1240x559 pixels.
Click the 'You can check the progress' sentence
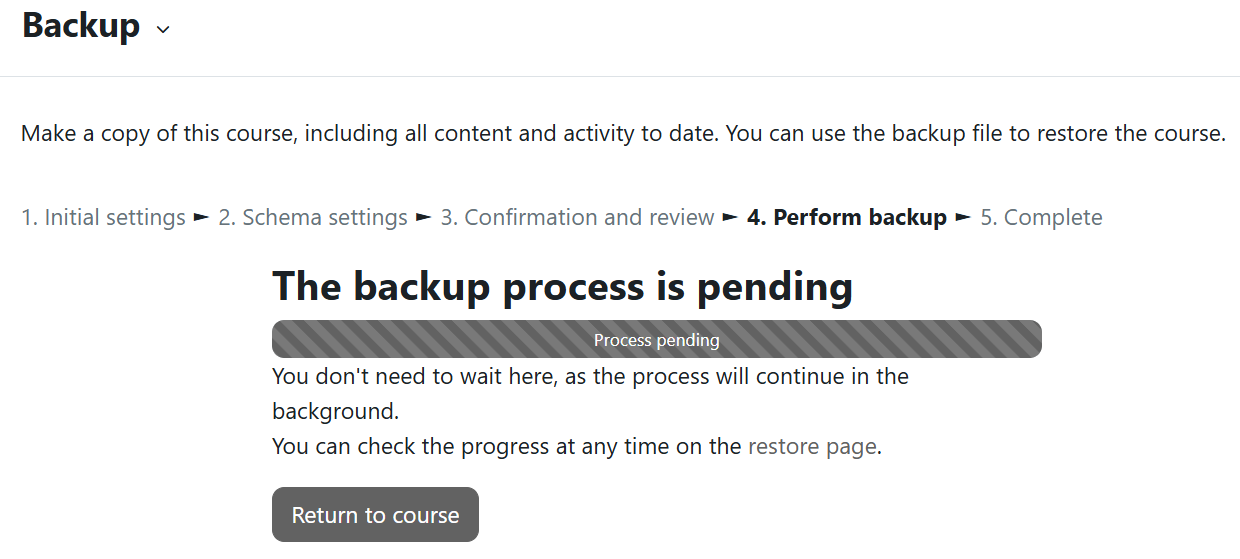pyautogui.click(x=508, y=446)
